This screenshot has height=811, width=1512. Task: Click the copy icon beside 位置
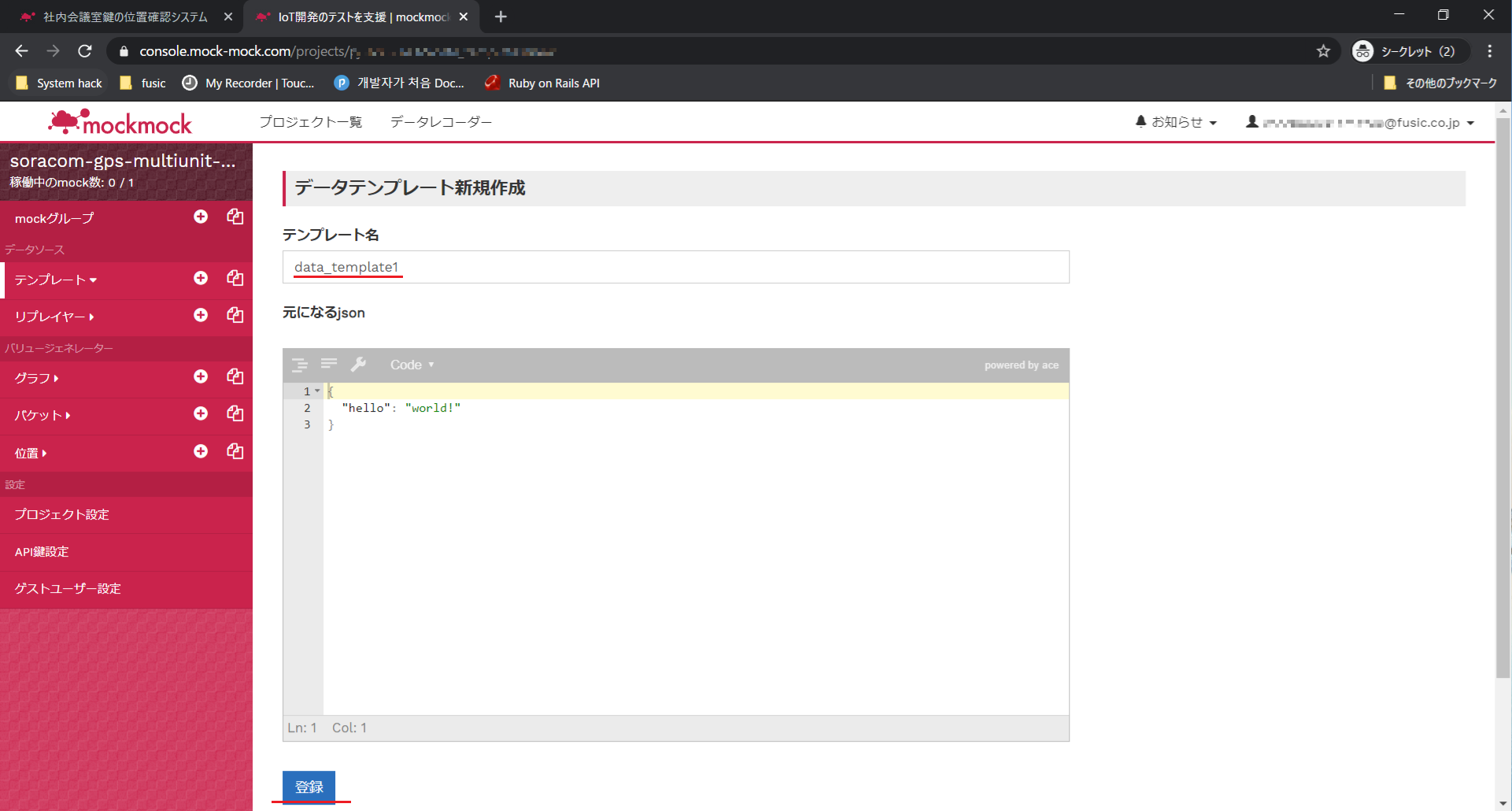[x=235, y=451]
